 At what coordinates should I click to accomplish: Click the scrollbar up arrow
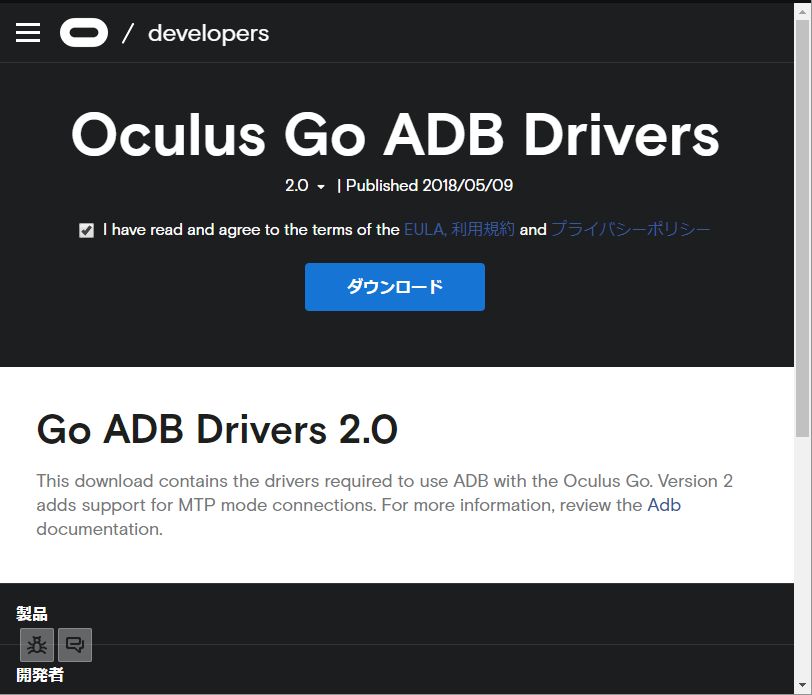pos(803,11)
